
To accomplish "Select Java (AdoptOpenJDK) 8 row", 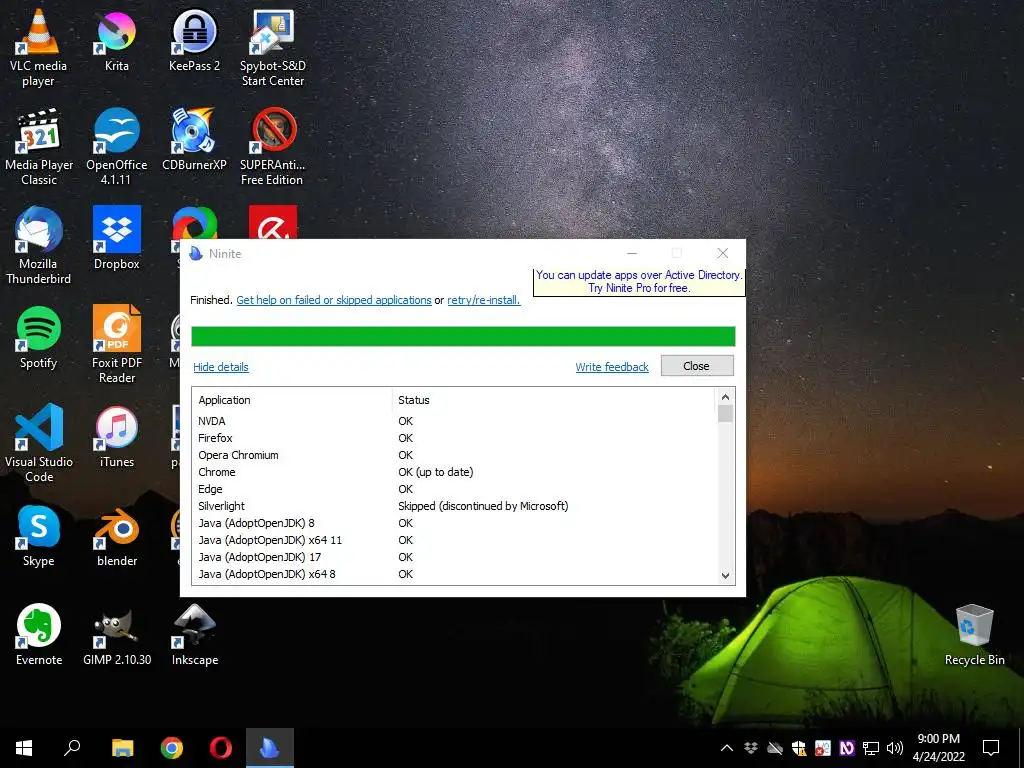I will [x=454, y=523].
